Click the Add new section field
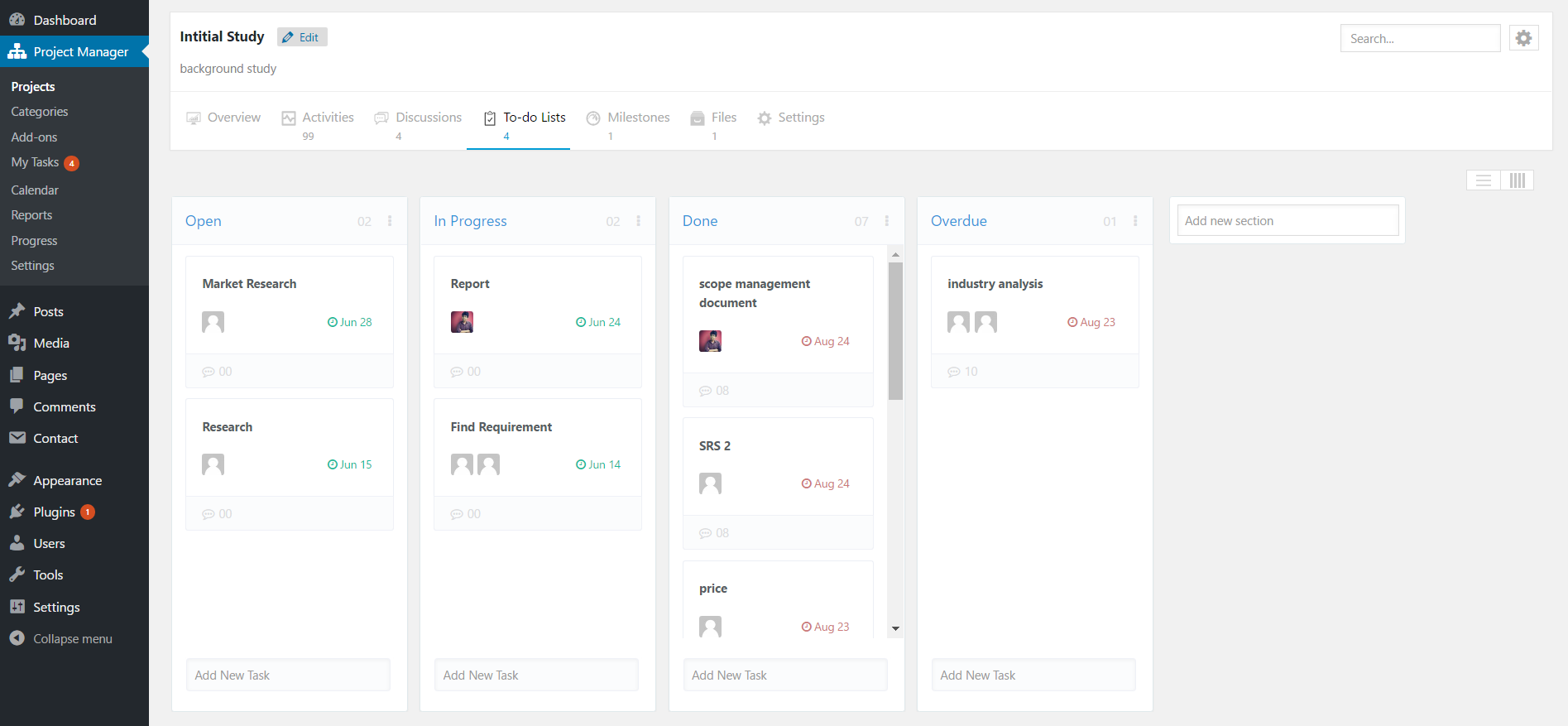This screenshot has width=1568, height=726. (x=1287, y=221)
